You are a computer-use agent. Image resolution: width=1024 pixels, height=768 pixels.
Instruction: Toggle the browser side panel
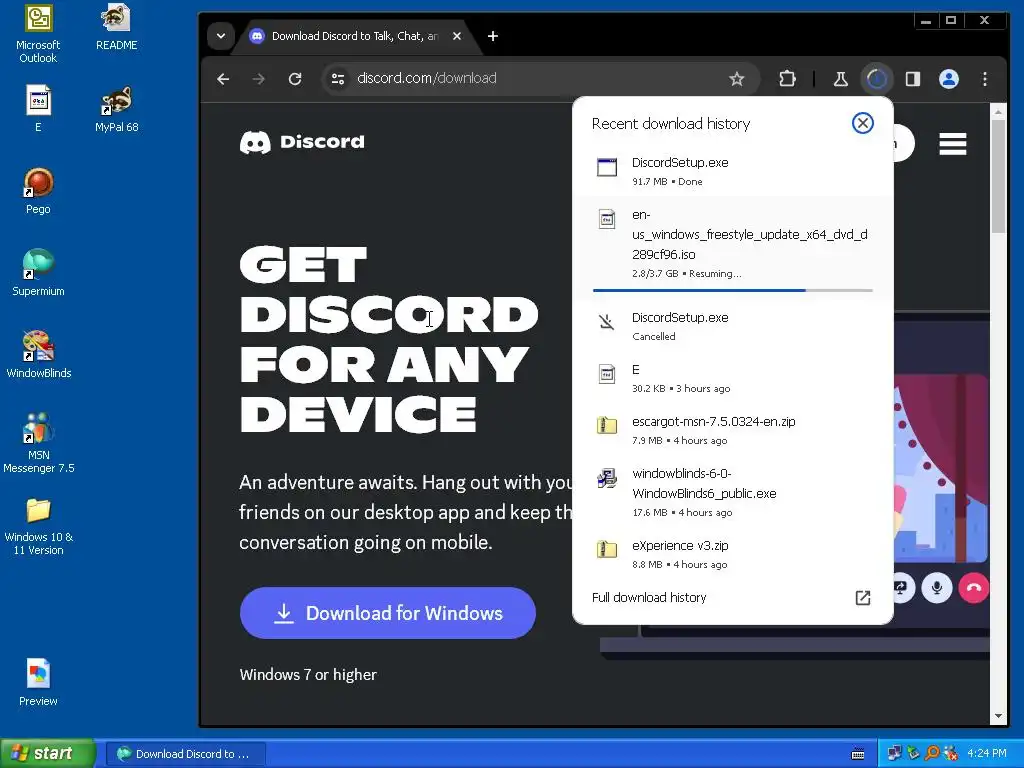[913, 79]
